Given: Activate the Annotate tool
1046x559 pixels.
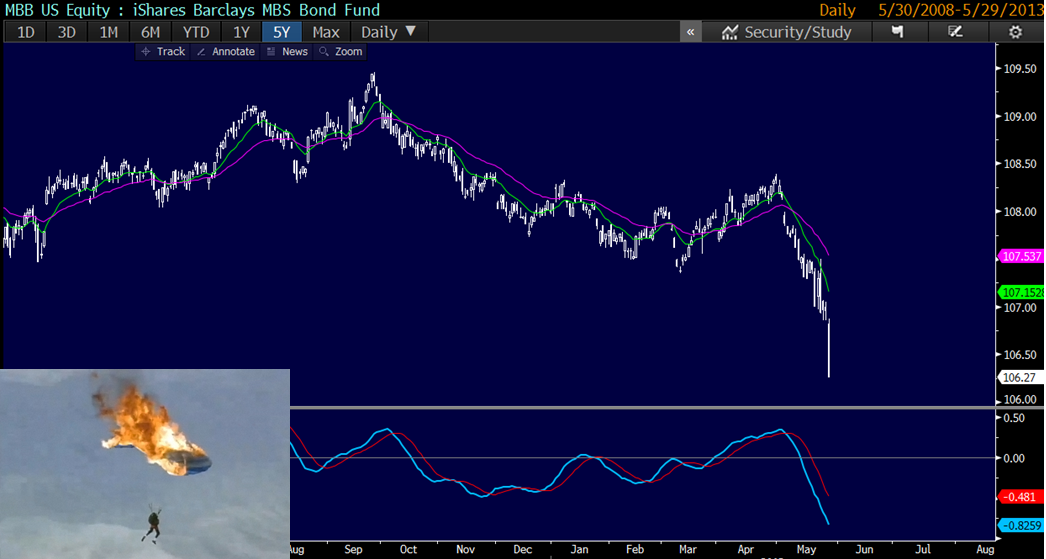Looking at the screenshot, I should tap(226, 51).
